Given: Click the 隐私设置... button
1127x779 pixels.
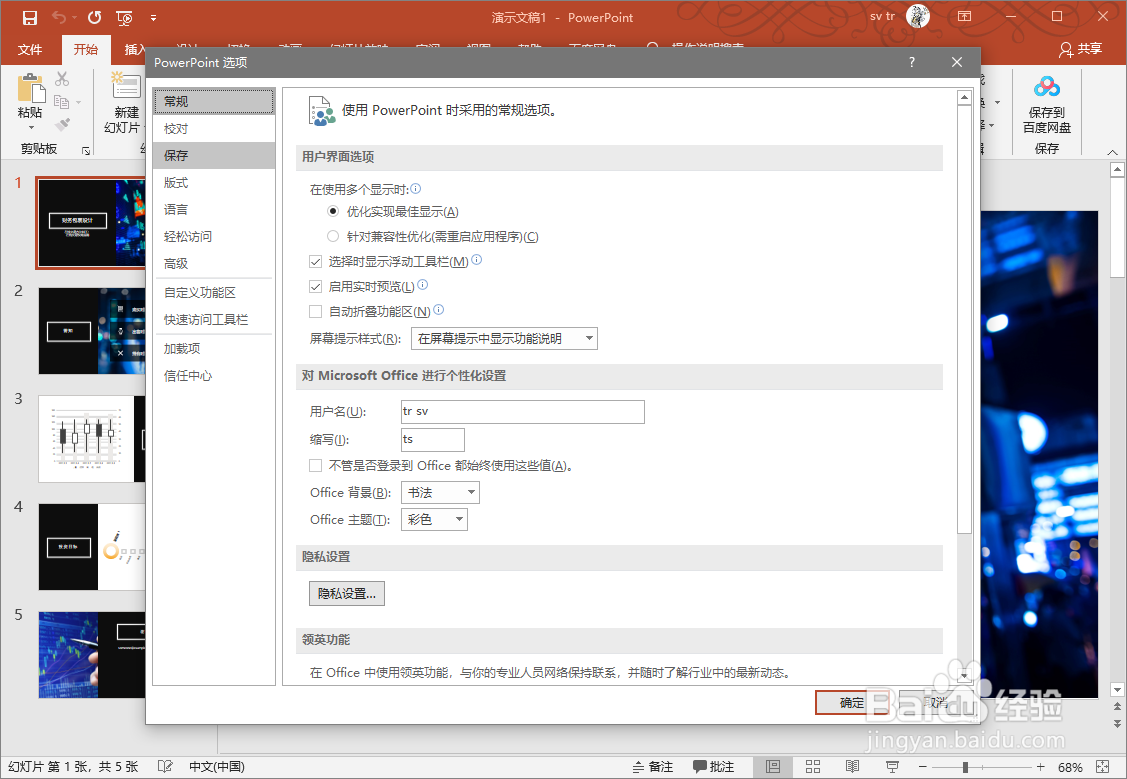Looking at the screenshot, I should (346, 594).
